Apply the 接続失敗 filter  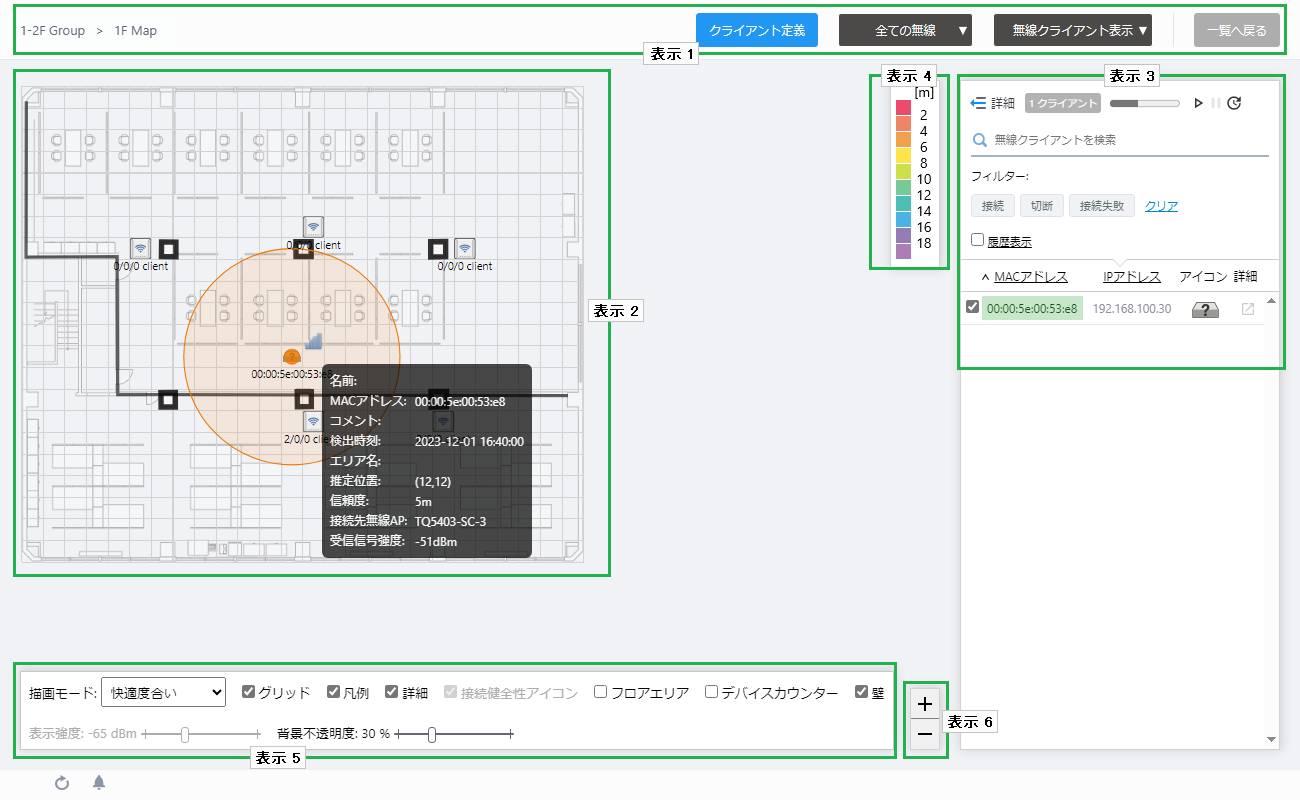(1102, 206)
